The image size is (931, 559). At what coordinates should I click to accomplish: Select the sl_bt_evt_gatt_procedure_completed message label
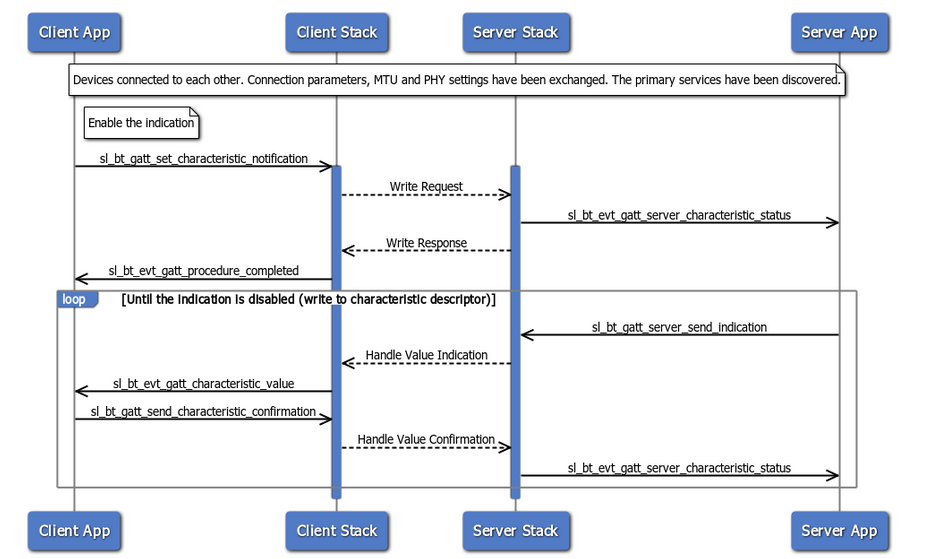click(203, 270)
